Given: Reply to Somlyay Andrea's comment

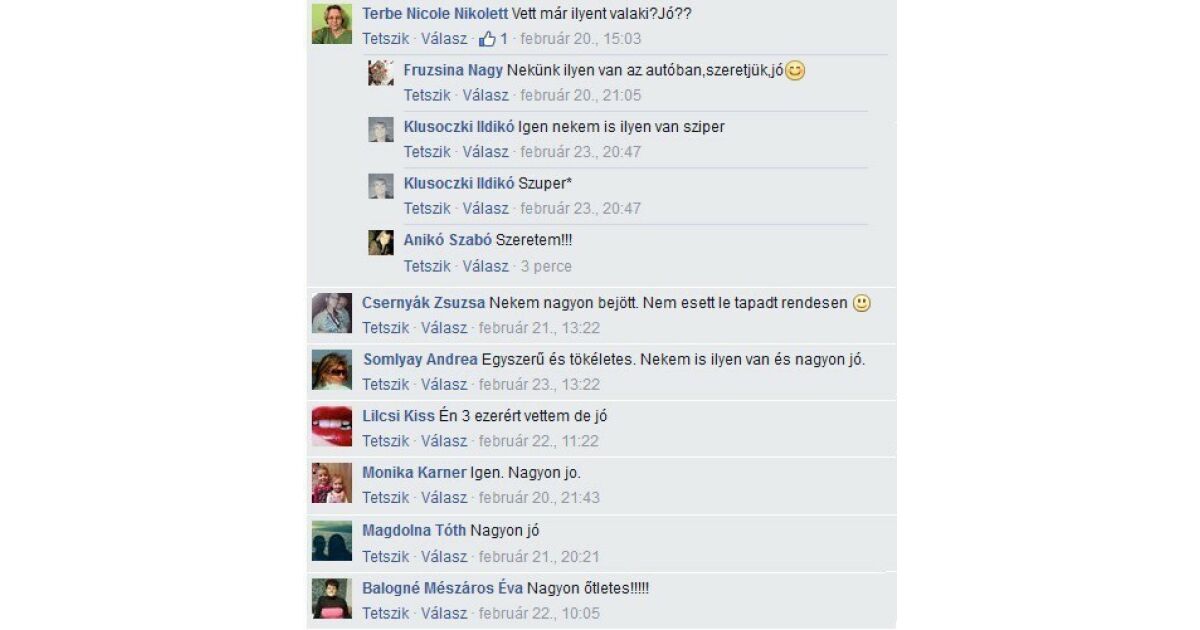Looking at the screenshot, I should coord(444,384).
